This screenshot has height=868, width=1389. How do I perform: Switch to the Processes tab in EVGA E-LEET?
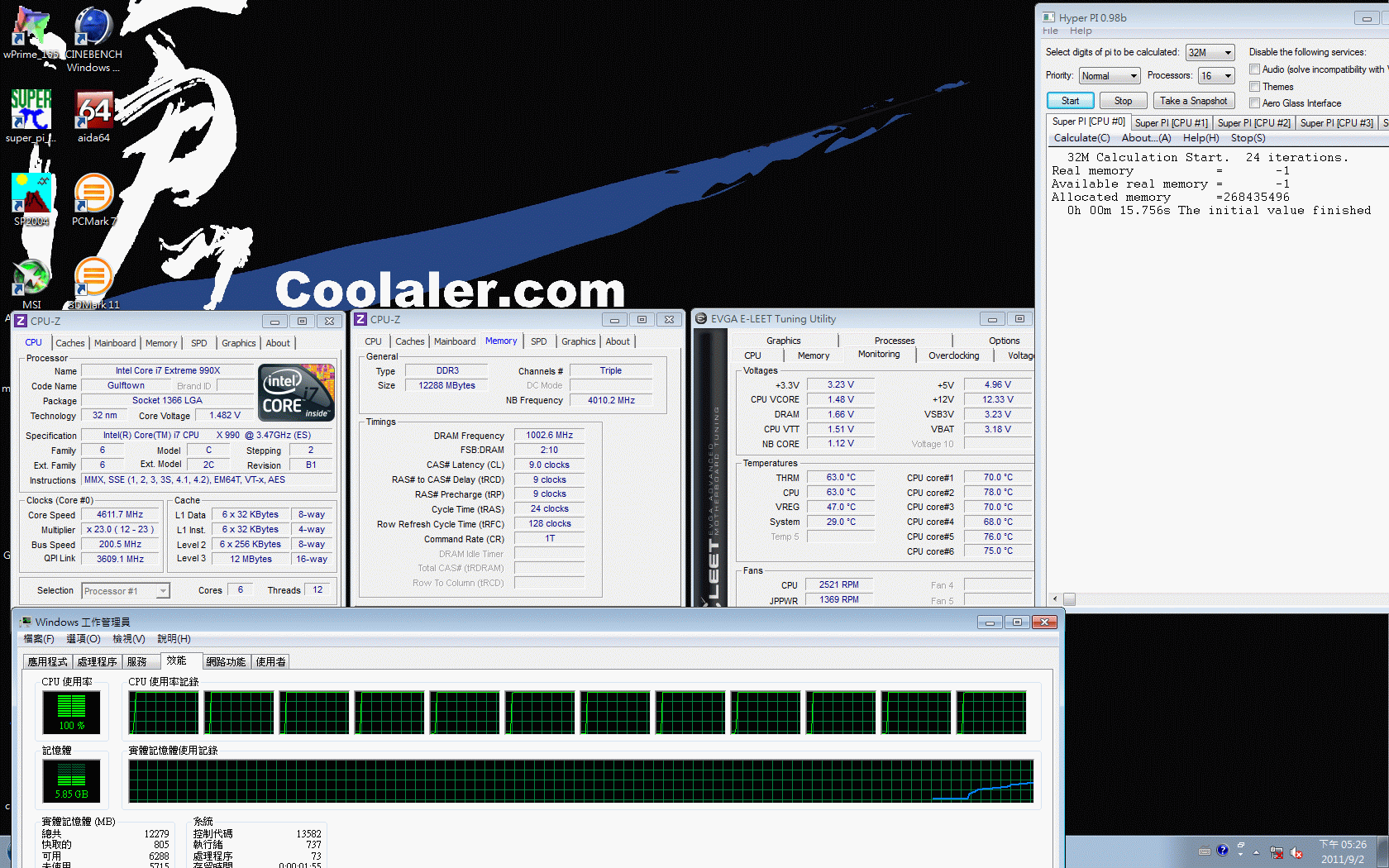pyautogui.click(x=895, y=341)
